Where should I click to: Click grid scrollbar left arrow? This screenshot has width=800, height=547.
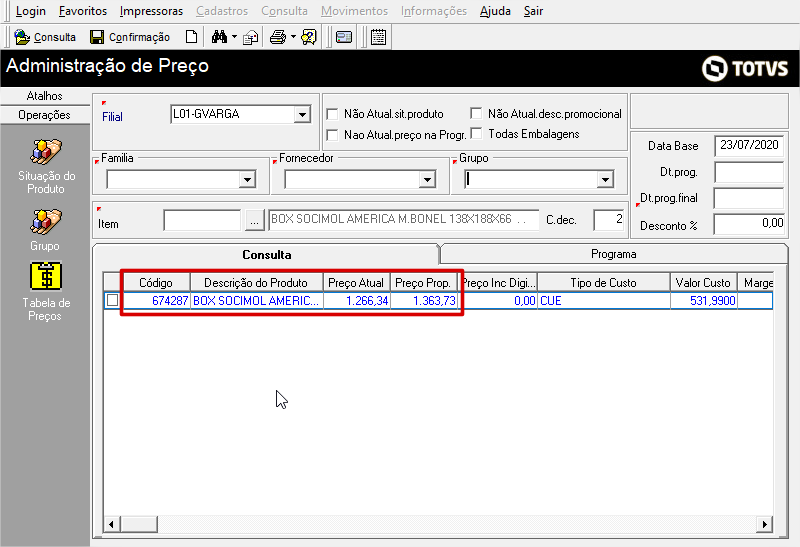click(112, 524)
